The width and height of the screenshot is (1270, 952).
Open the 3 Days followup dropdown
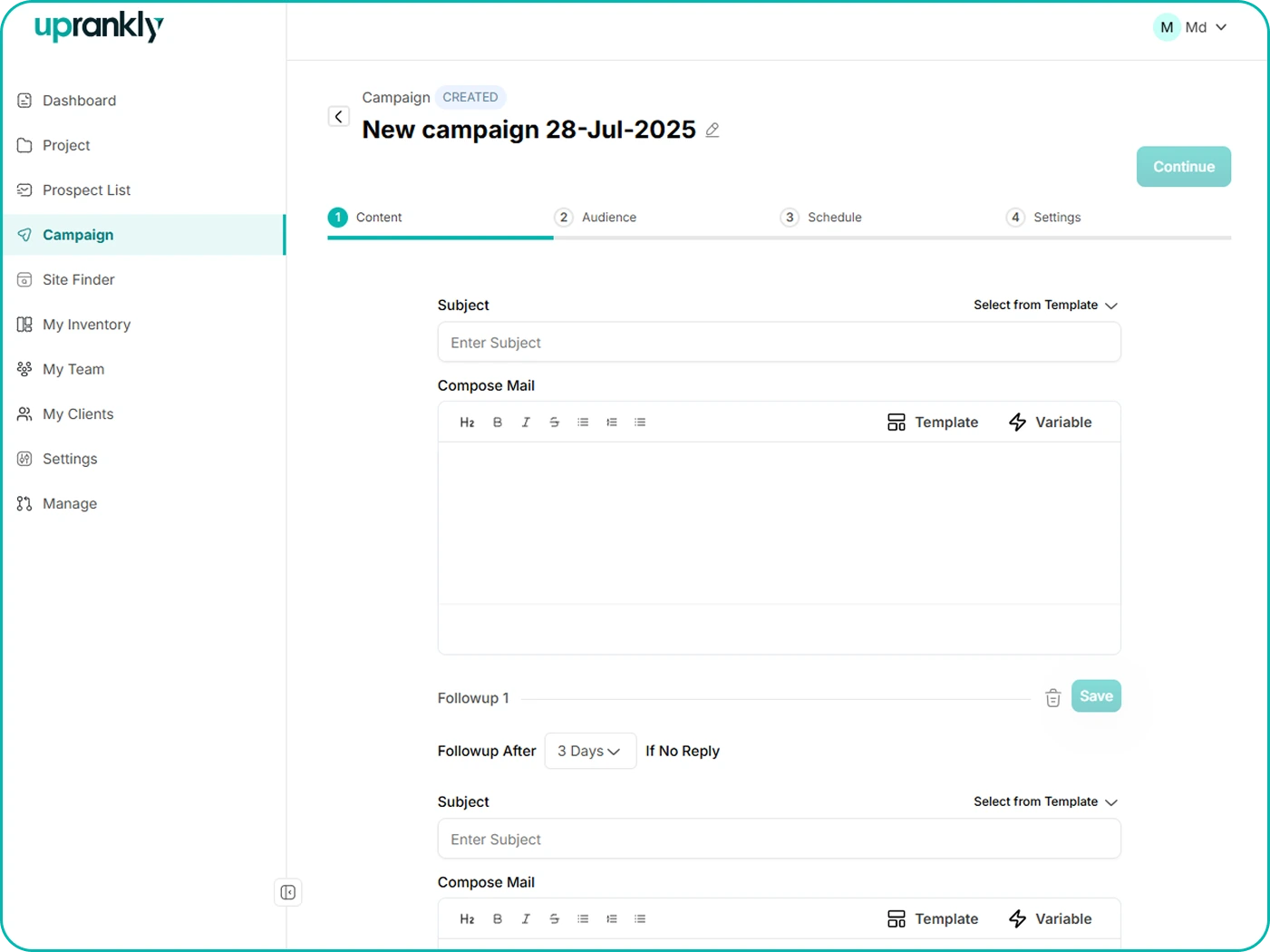[590, 752]
